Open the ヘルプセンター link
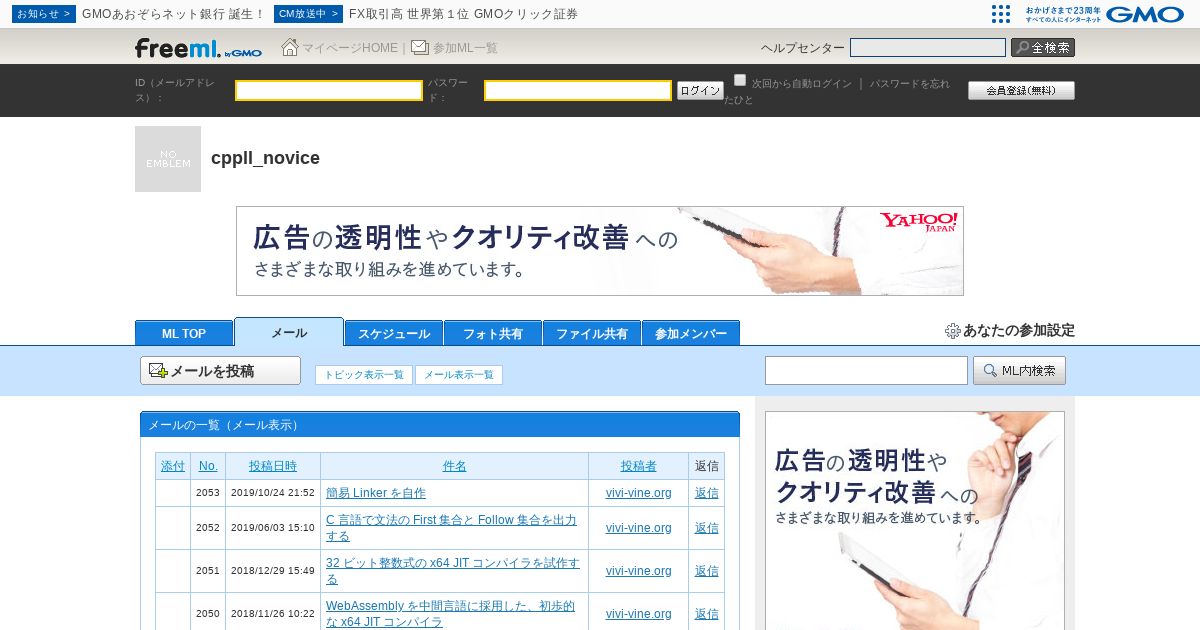 coord(802,48)
